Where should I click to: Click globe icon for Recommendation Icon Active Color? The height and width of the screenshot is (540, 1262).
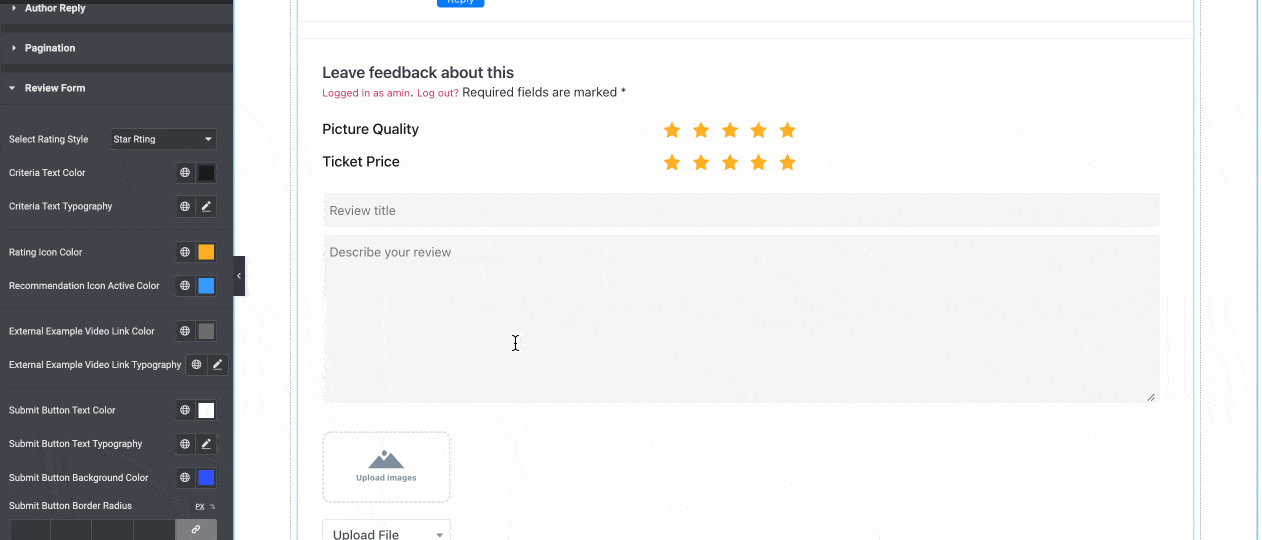point(185,286)
